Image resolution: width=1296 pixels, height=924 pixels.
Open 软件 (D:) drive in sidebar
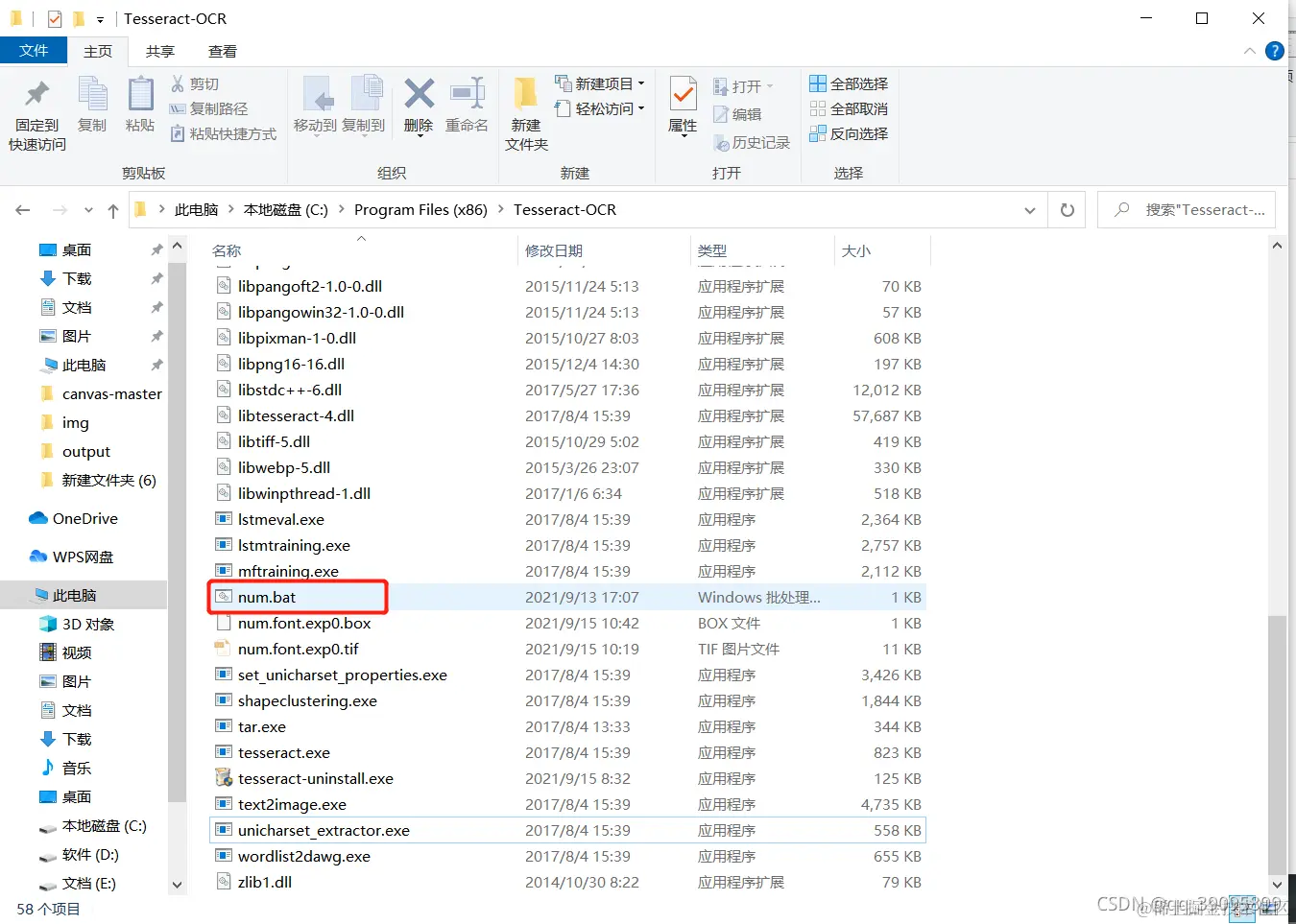tap(79, 854)
